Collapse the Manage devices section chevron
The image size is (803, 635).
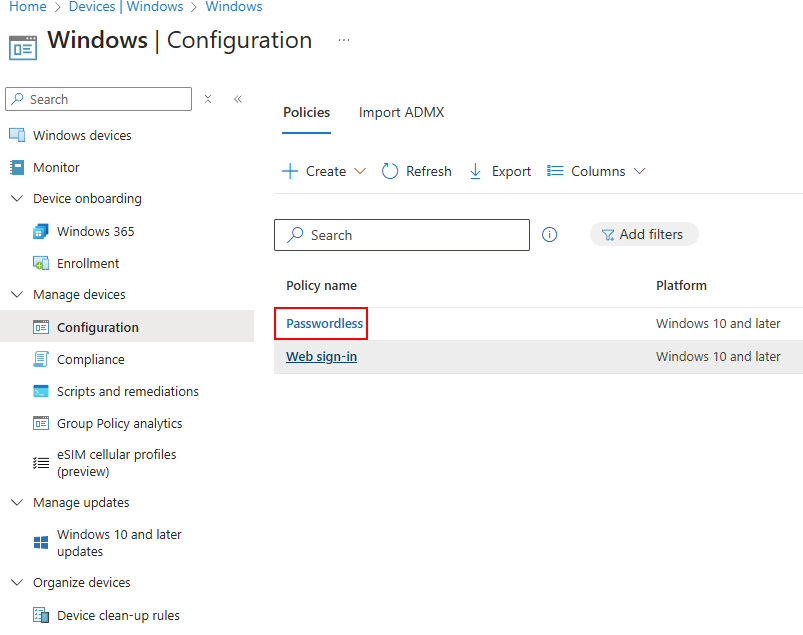click(x=17, y=294)
